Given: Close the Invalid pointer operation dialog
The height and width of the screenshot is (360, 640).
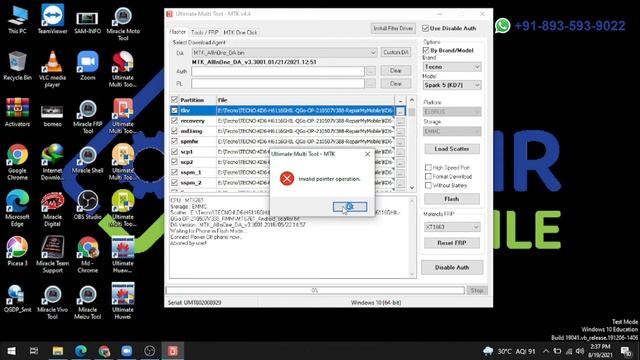Looking at the screenshot, I should pos(367,154).
